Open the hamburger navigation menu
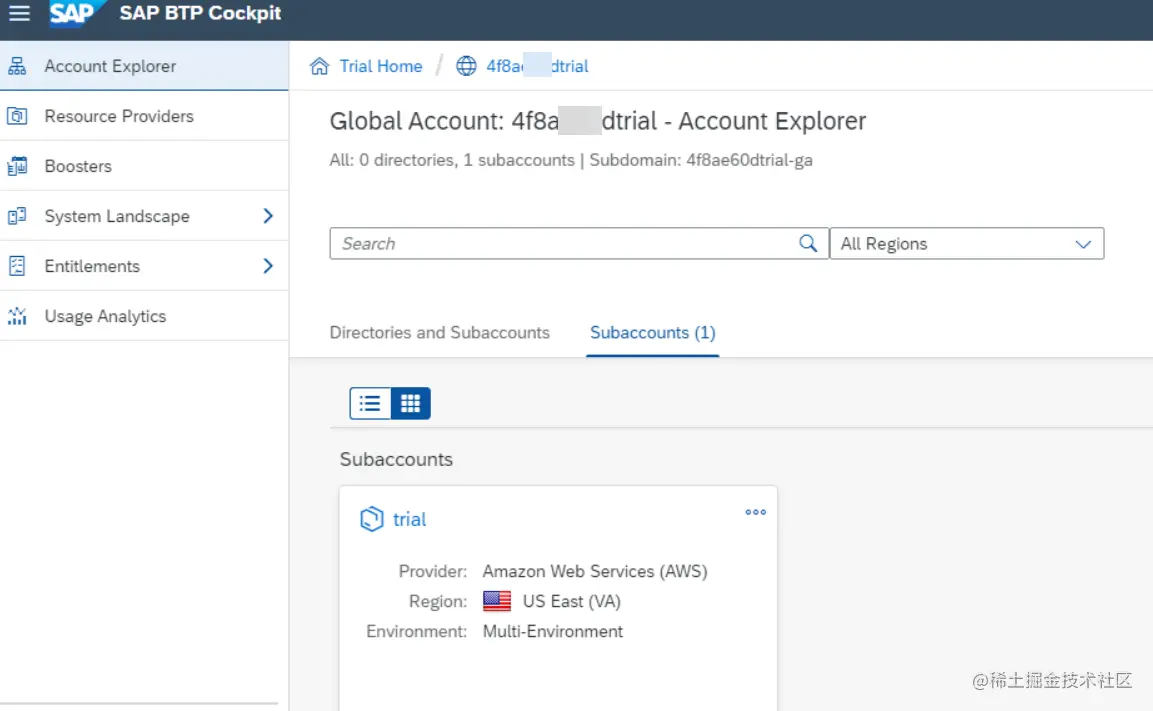 coord(19,14)
